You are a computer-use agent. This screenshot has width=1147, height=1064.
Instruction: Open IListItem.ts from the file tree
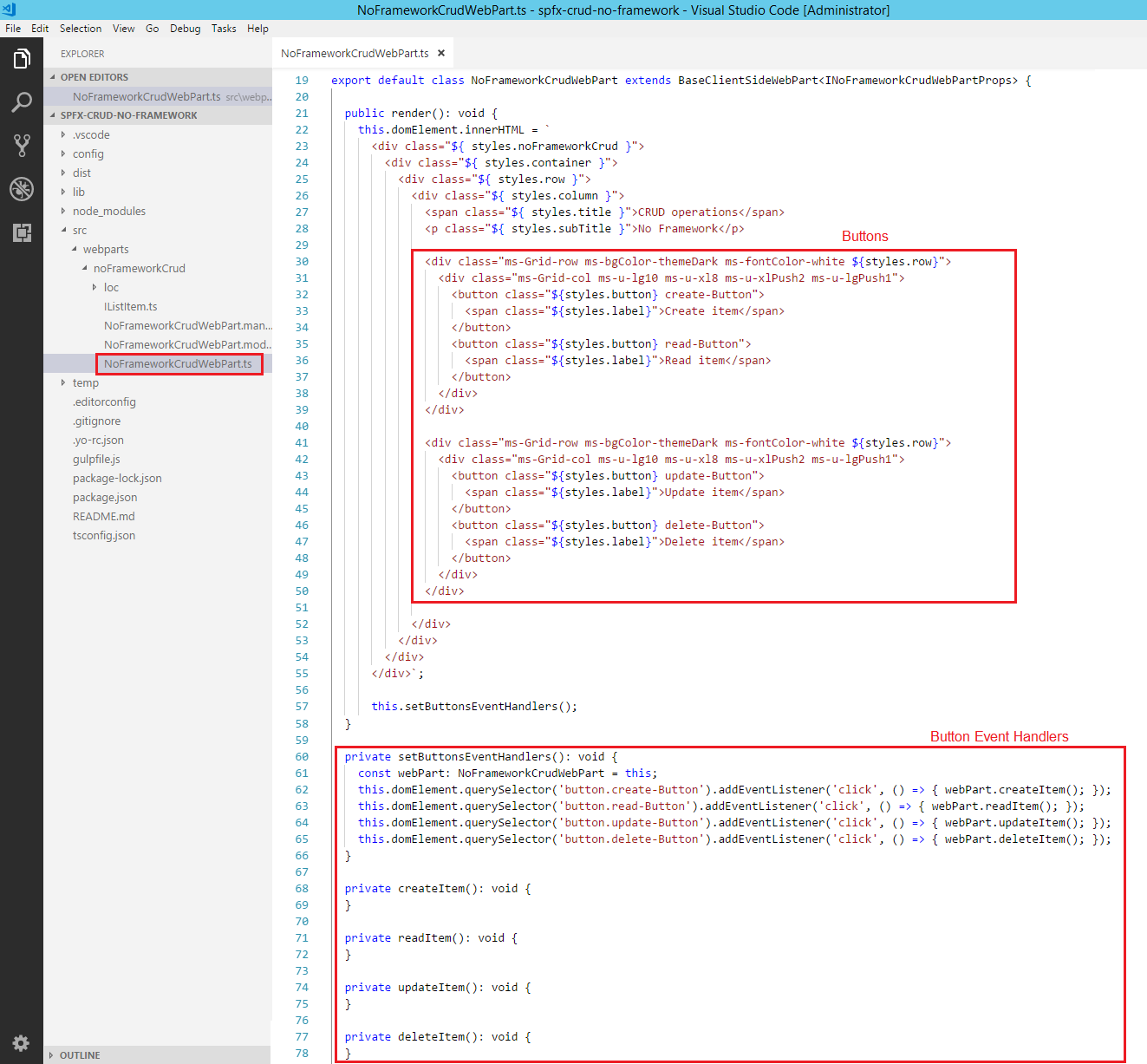pyautogui.click(x=130, y=306)
